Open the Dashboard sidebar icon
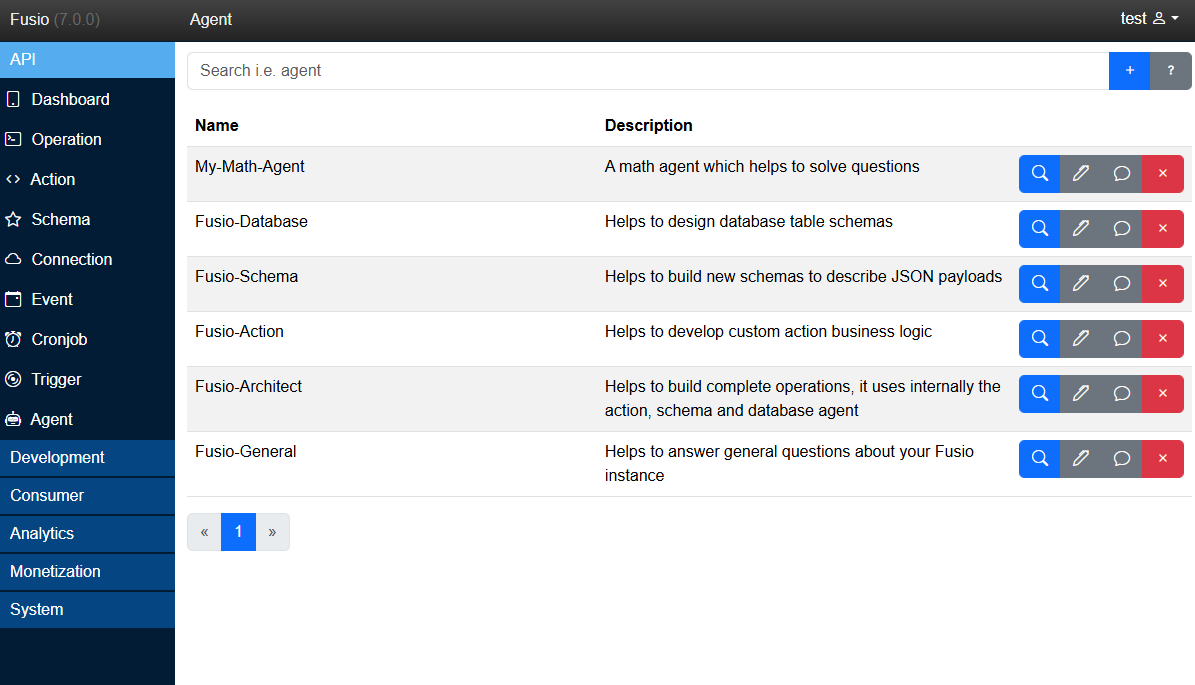This screenshot has height=685, width=1195. (13, 99)
